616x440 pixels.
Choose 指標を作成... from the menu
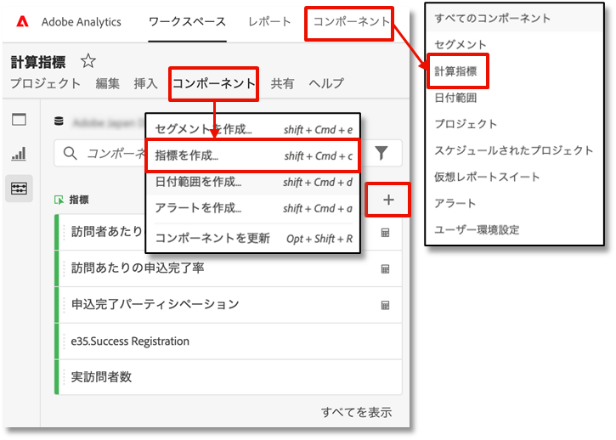(187, 156)
